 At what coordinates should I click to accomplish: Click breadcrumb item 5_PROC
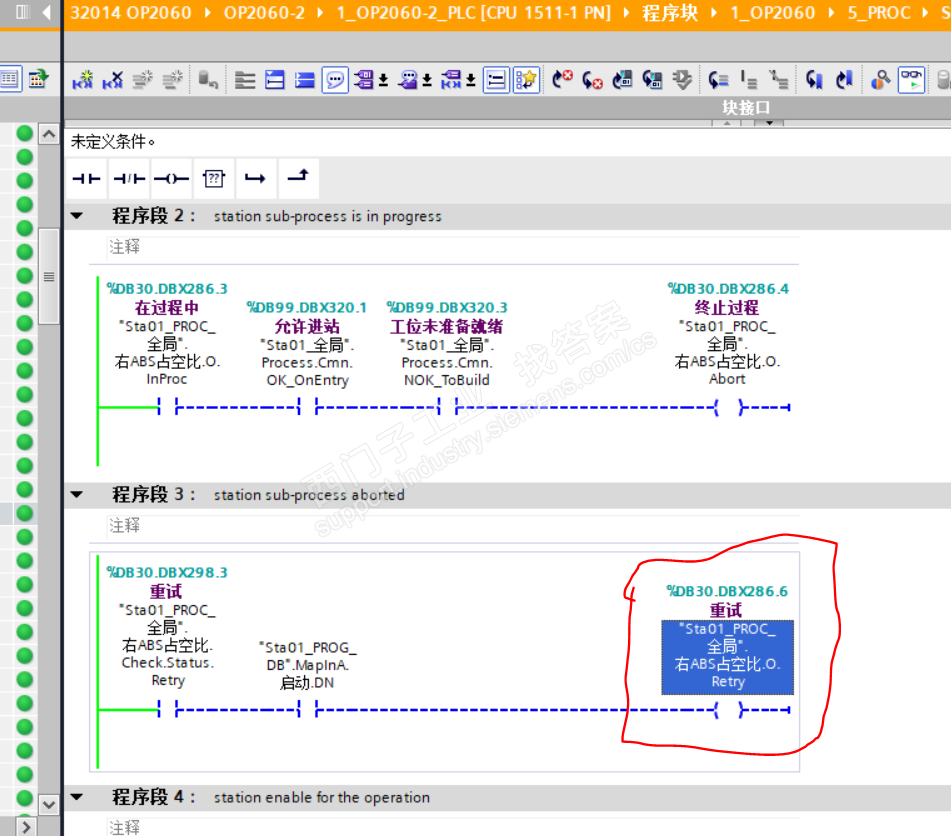(x=879, y=13)
